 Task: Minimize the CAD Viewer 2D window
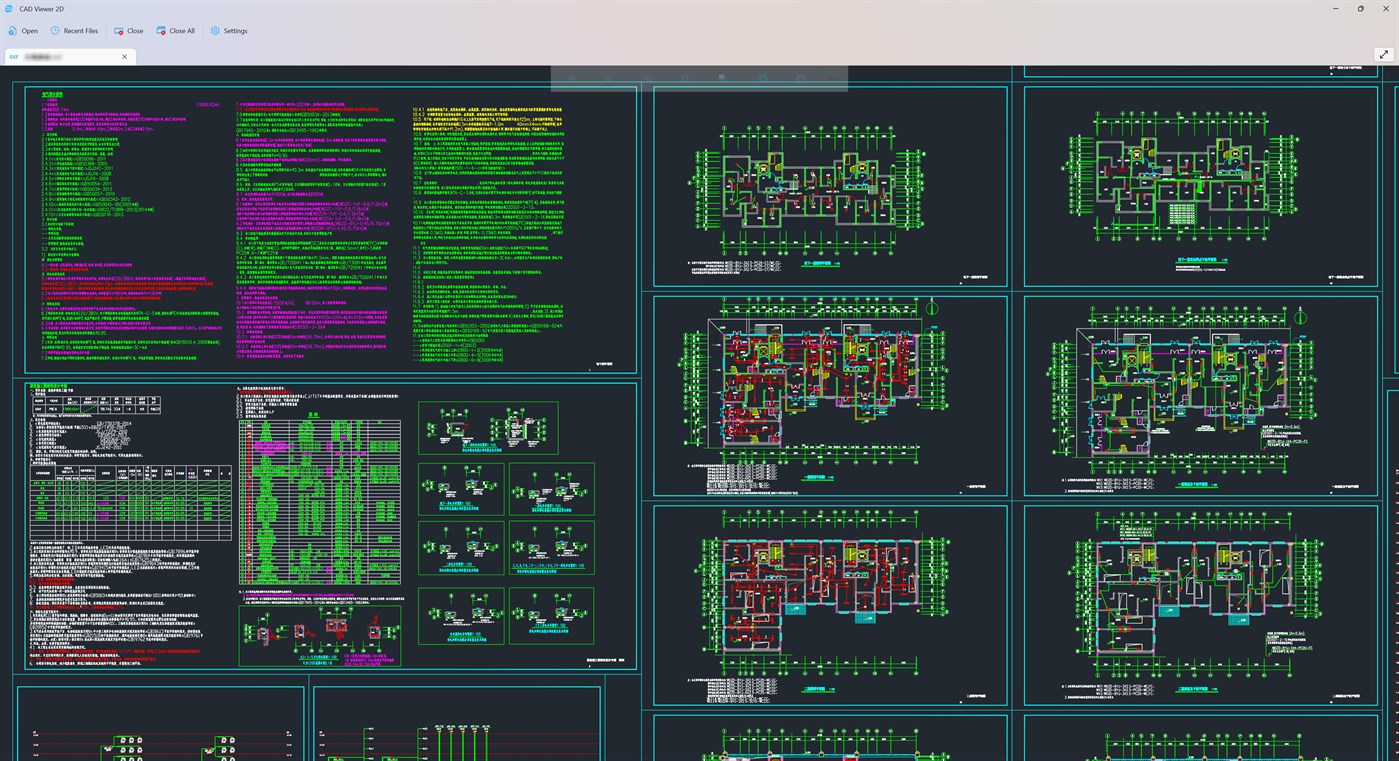point(1337,8)
